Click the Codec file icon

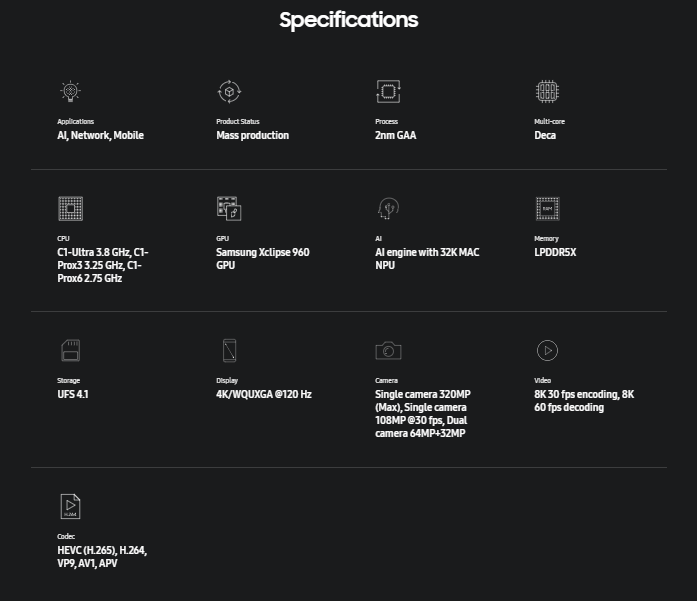coord(70,506)
